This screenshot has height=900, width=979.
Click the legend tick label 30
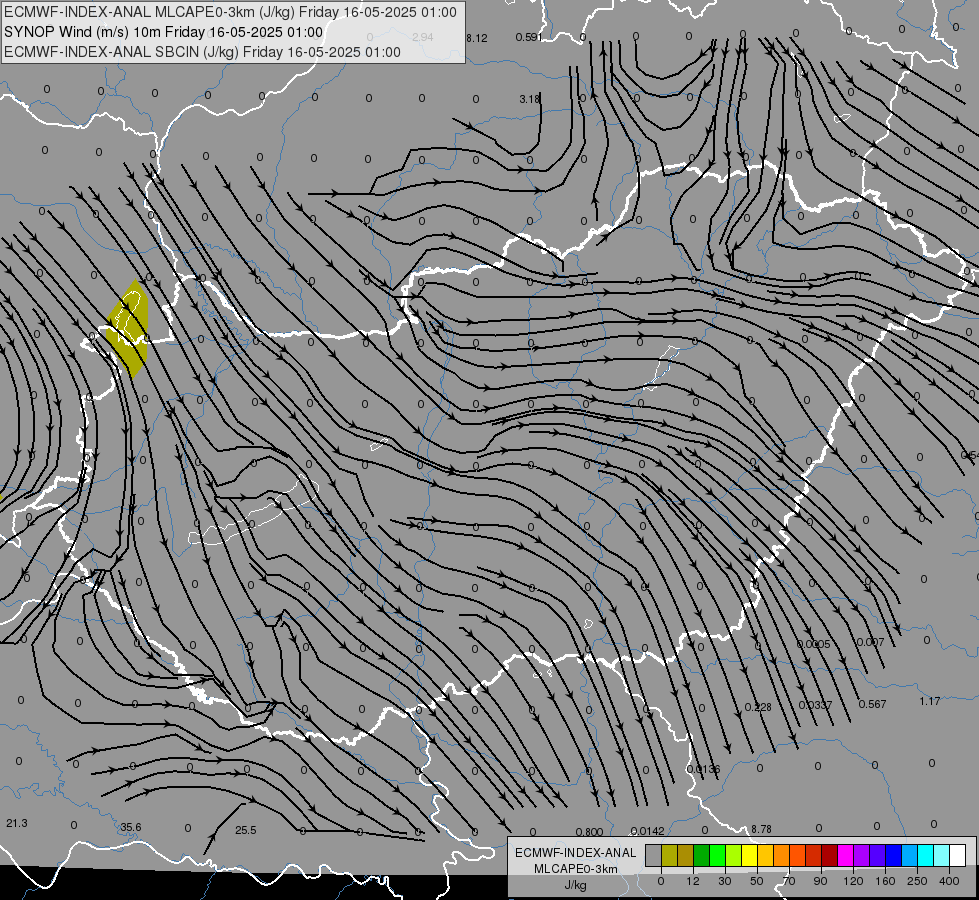click(725, 881)
